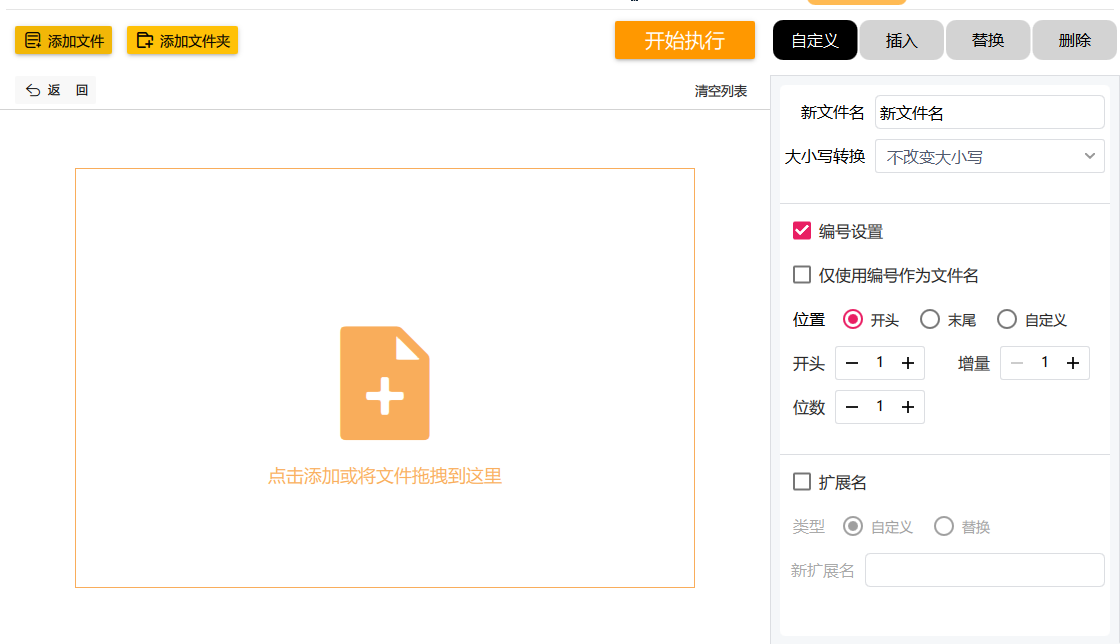Switch to the 删除 tab
Screen dimensions: 1120x644
coord(1074,40)
